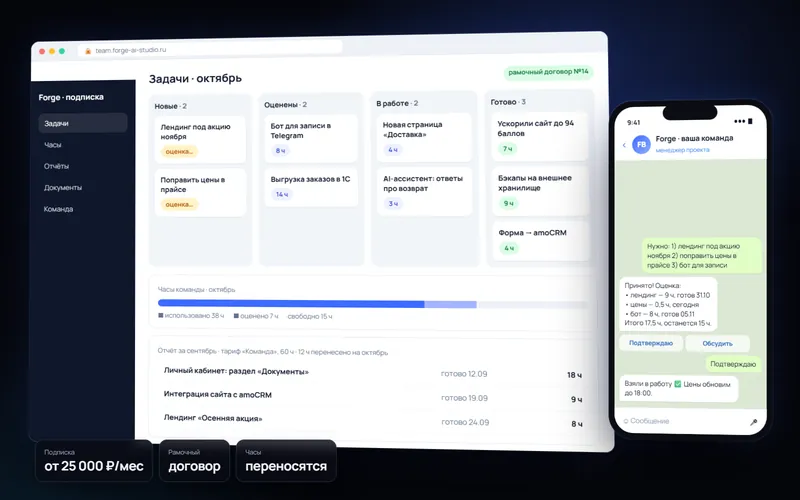Tap the Обсудить button in the phone chat

click(717, 343)
